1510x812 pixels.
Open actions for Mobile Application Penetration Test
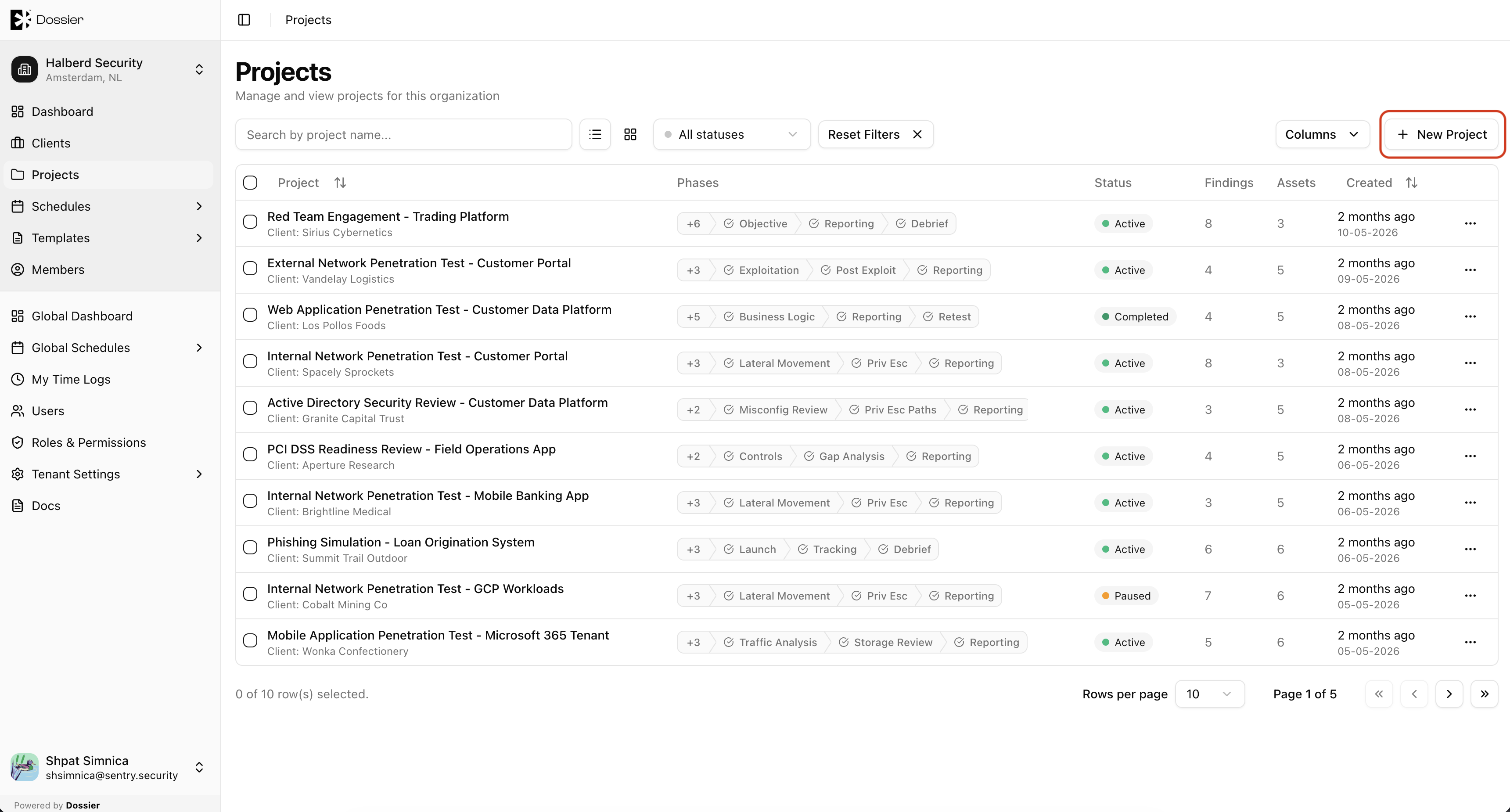tap(1470, 642)
